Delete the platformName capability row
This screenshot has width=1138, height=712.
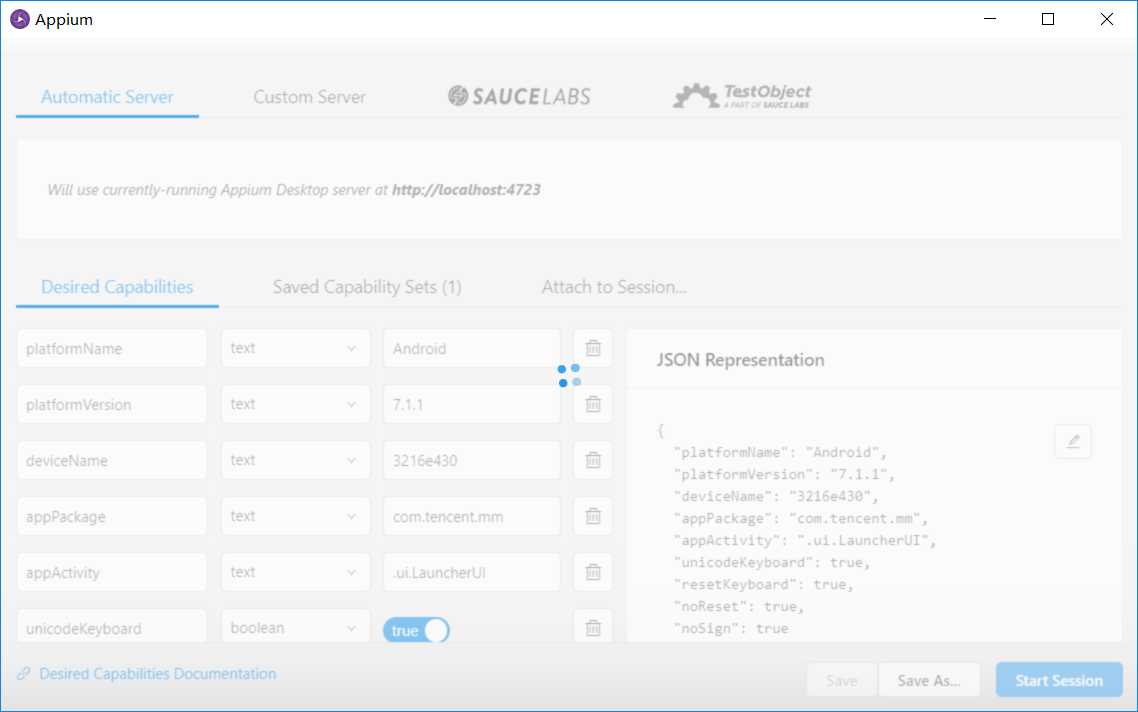pyautogui.click(x=593, y=348)
